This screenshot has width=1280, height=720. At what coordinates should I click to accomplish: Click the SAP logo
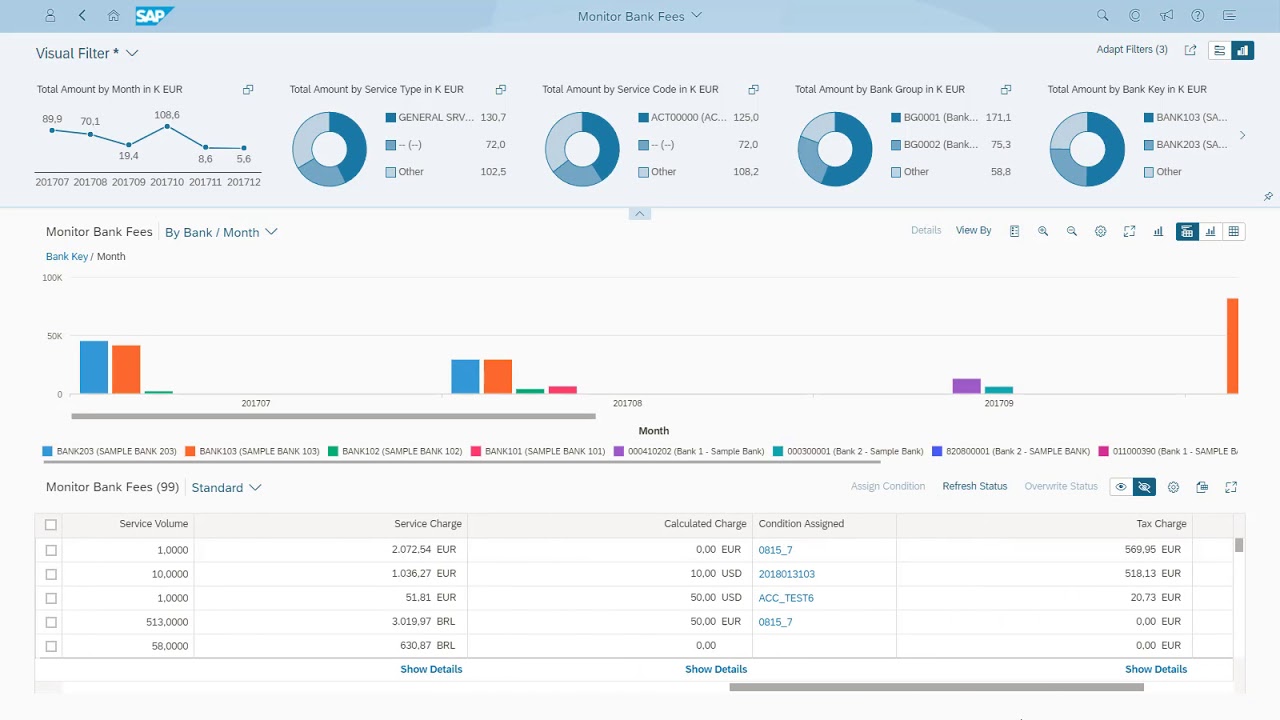(x=154, y=16)
